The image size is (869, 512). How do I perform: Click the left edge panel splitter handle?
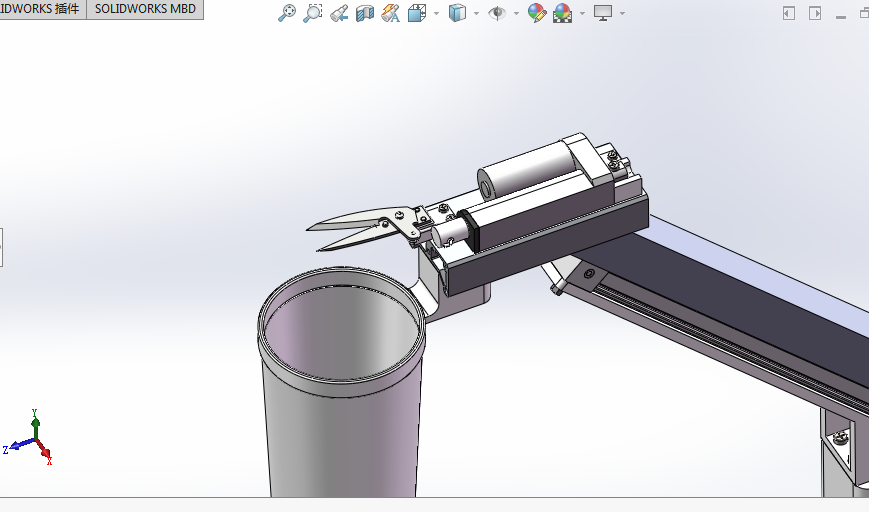1,247
